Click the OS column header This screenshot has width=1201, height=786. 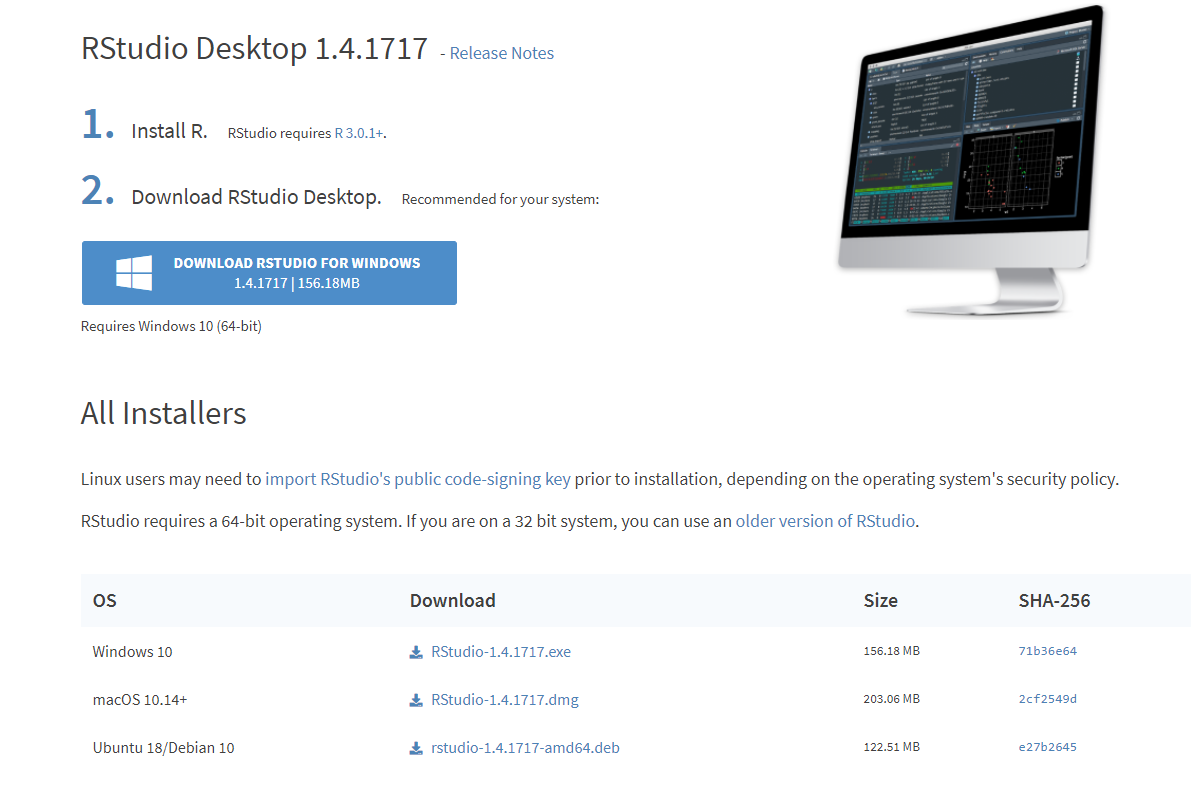(105, 601)
